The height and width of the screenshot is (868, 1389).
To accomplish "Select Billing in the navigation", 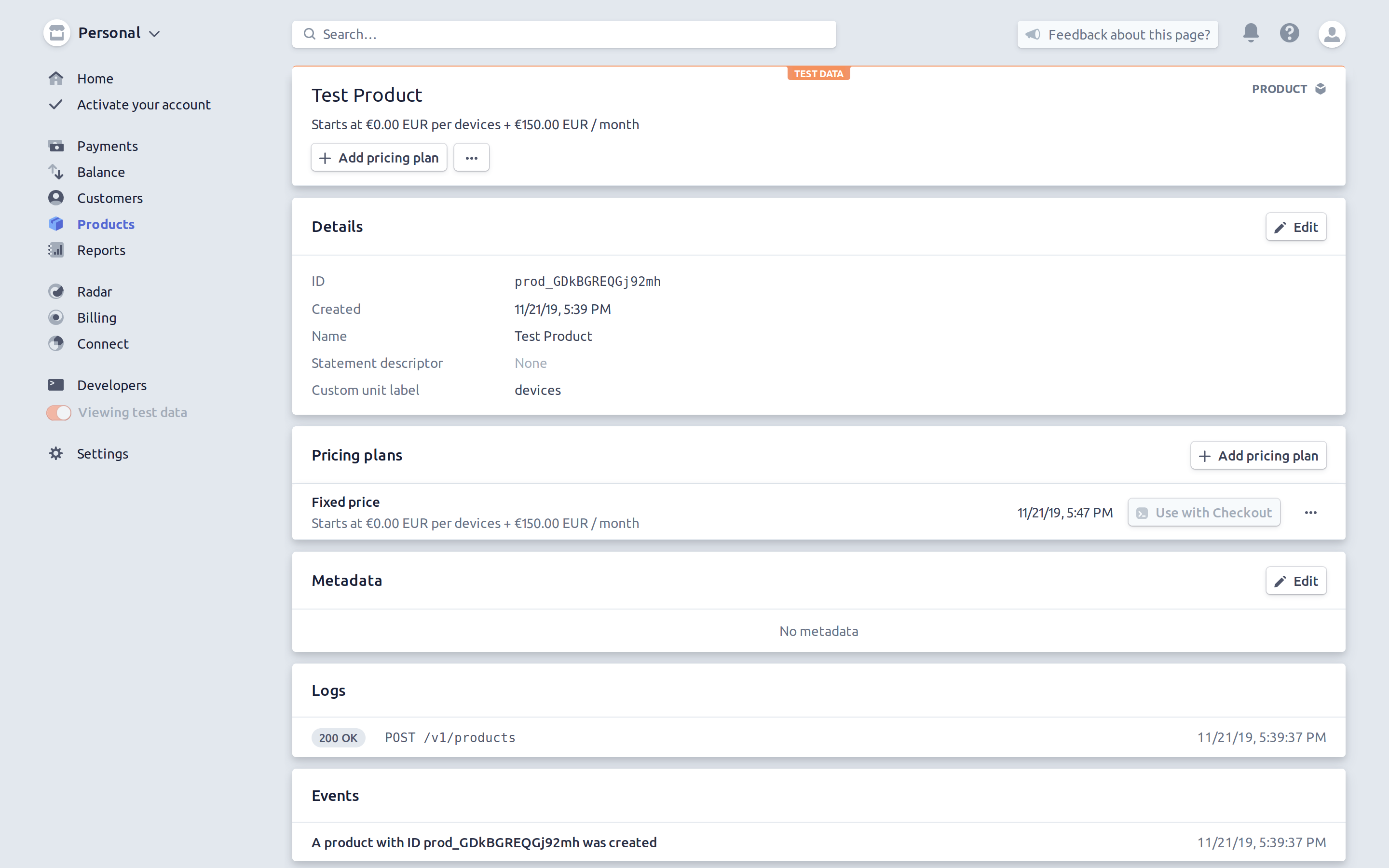I will [96, 317].
